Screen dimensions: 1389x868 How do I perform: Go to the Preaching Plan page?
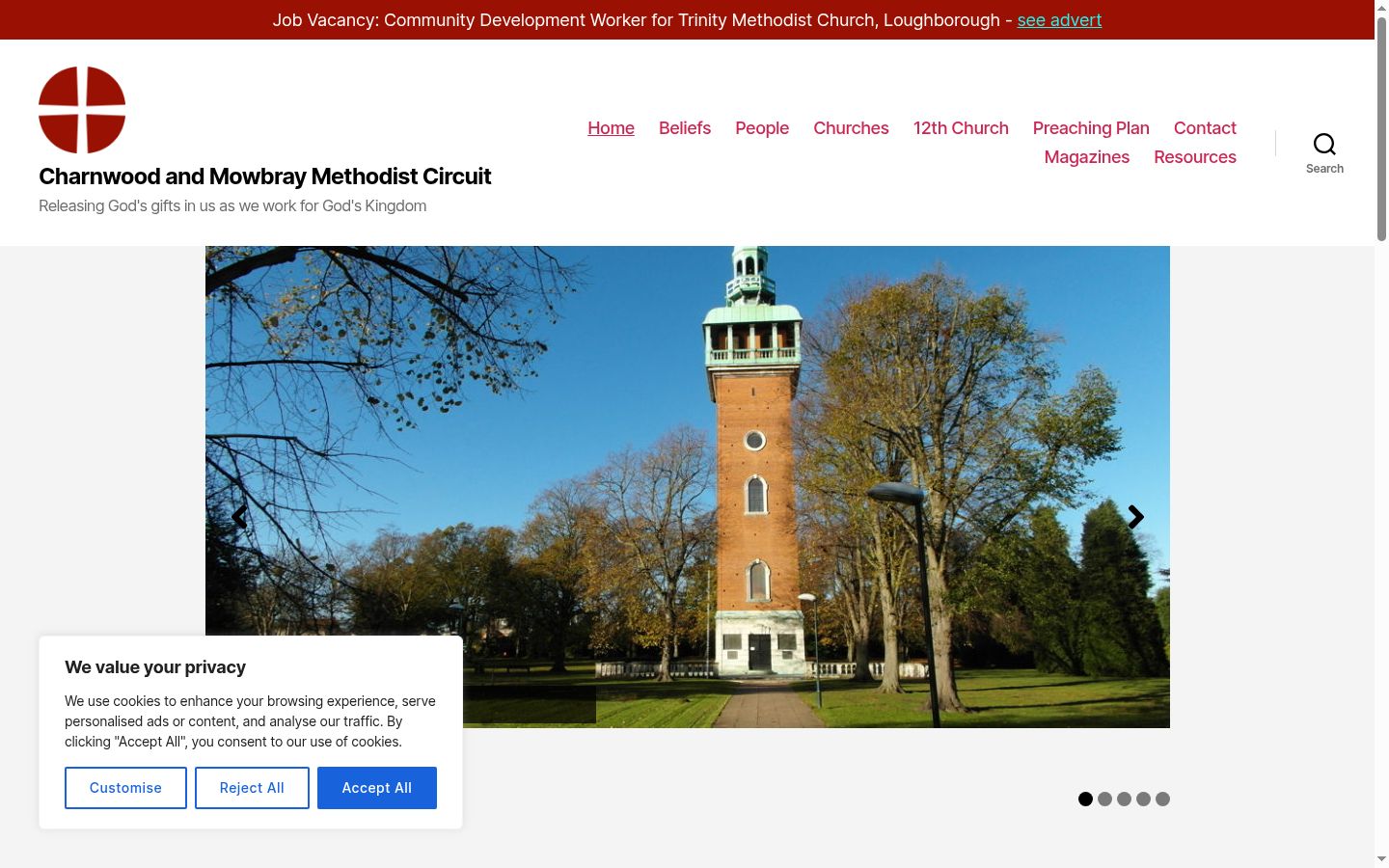point(1091,128)
